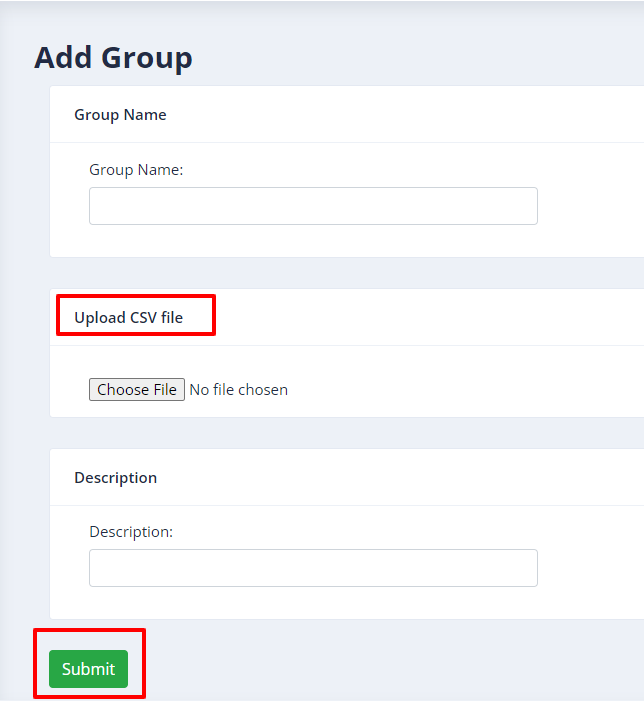Click the 'No file chosen' text
644x719 pixels.
239,390
